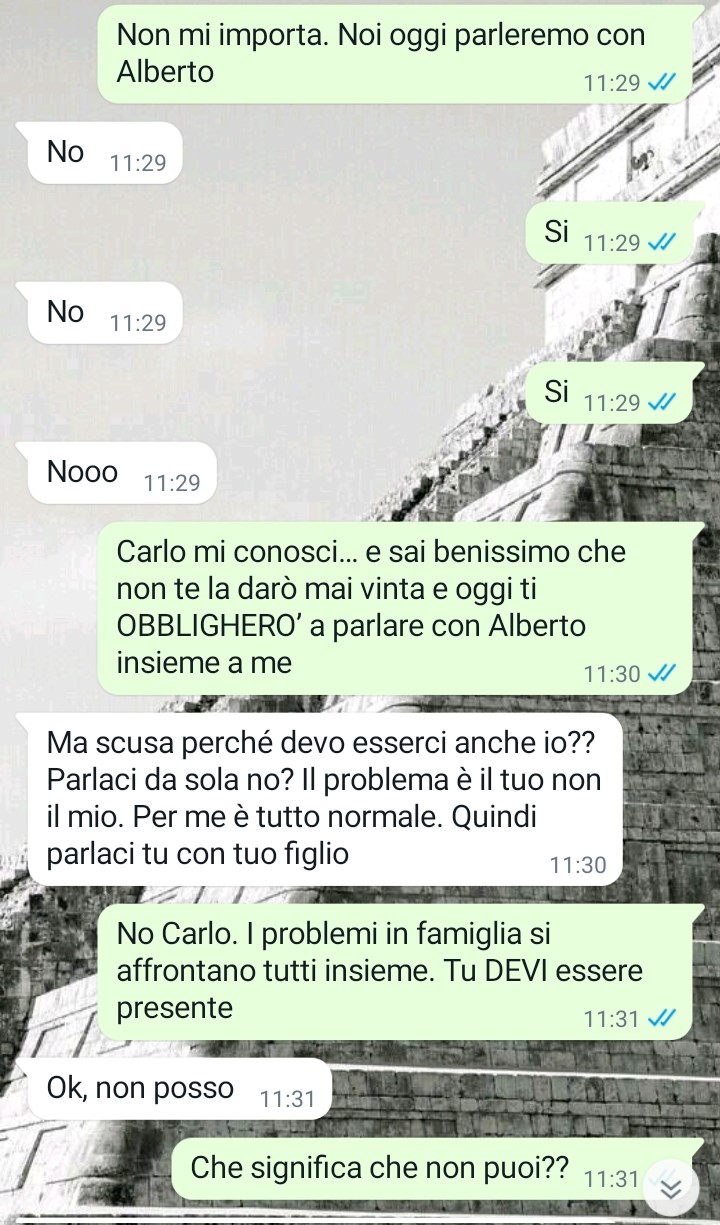Tap the 11:30 timestamp under 'insieme a me'
Screen dimensions: 720x1225
pyautogui.click(x=612, y=674)
